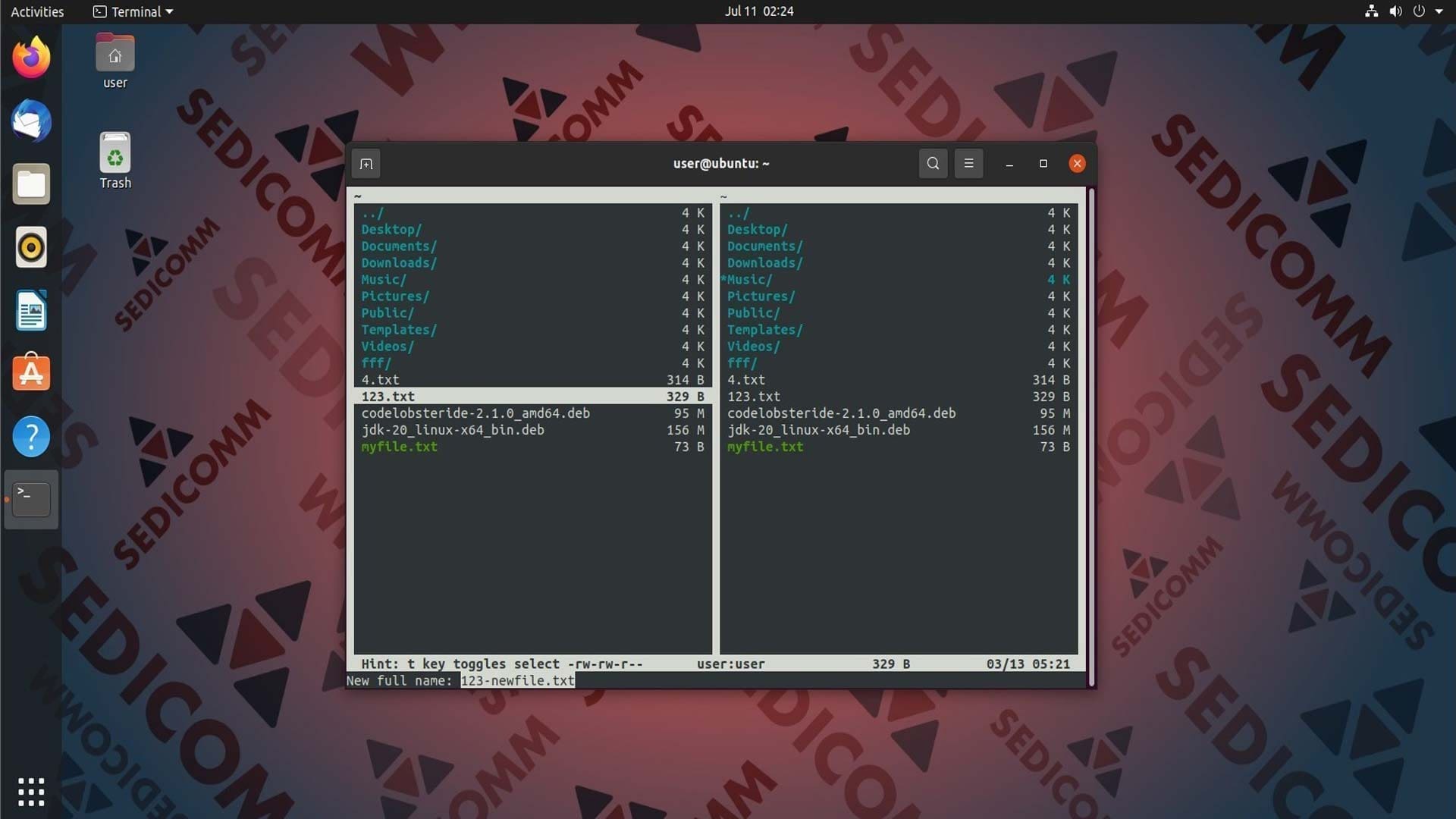Select myfile.txt in the left pane
The image size is (1456, 819).
pos(532,447)
